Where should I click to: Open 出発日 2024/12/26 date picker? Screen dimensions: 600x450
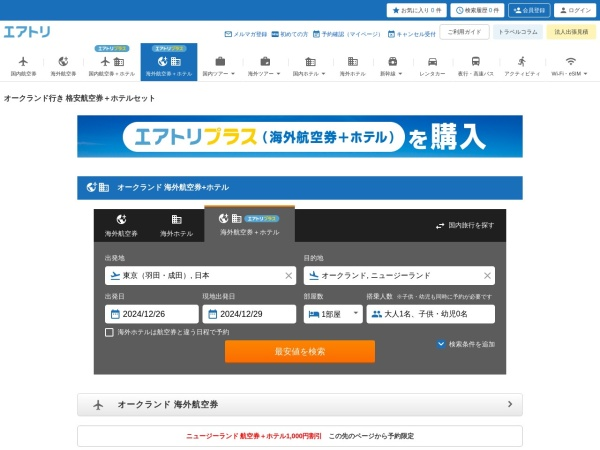pos(152,314)
